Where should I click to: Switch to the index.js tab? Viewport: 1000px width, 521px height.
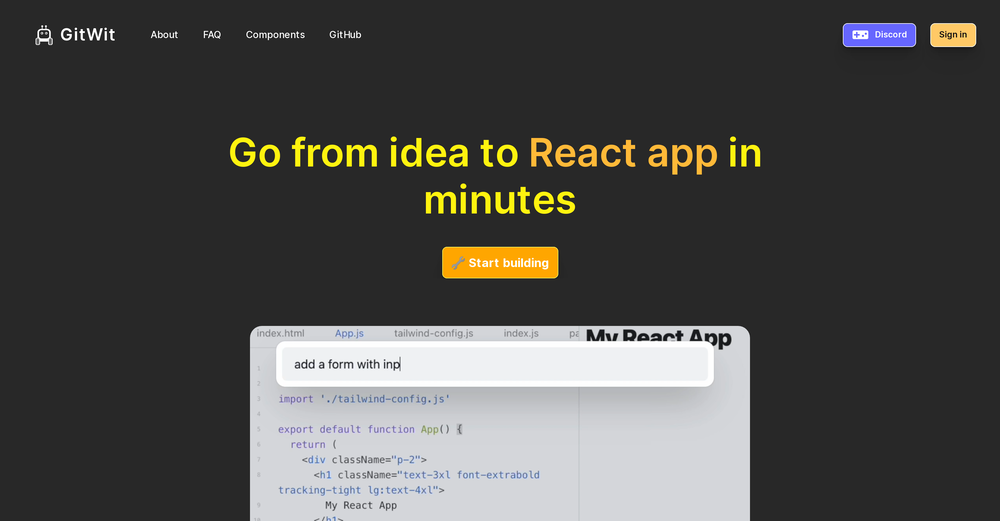[x=521, y=333]
